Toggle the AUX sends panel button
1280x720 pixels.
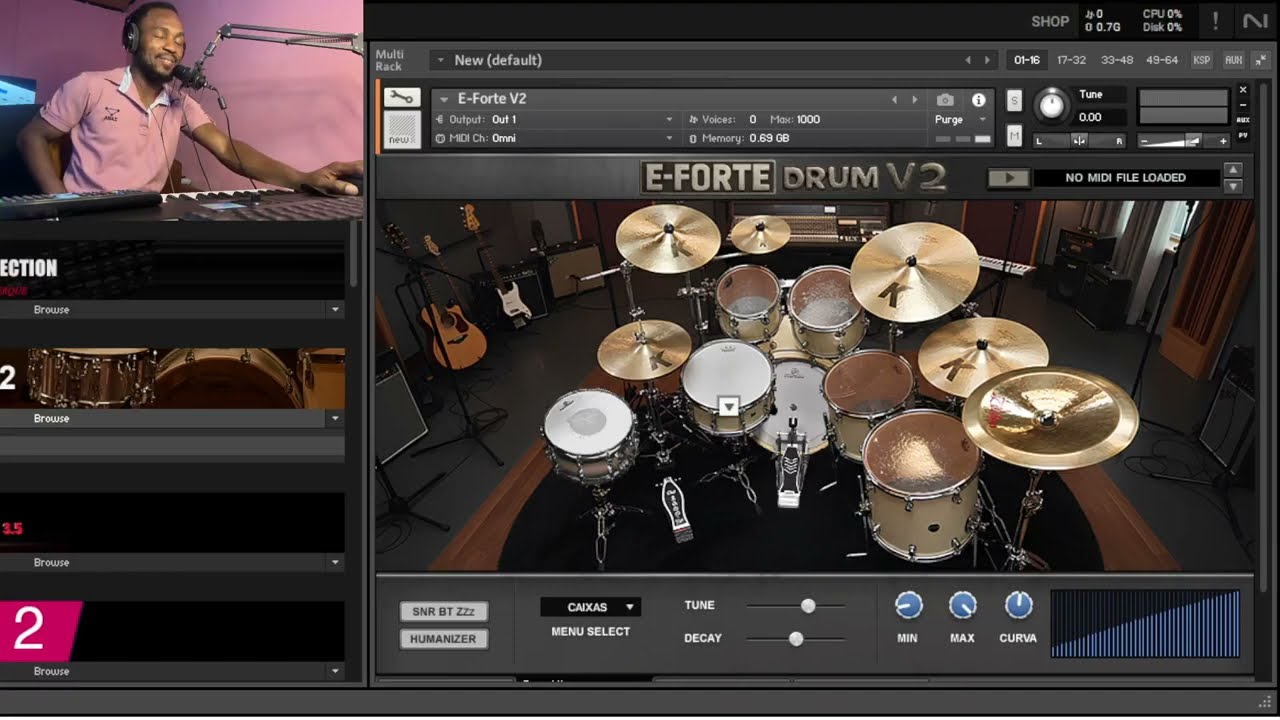[1234, 60]
